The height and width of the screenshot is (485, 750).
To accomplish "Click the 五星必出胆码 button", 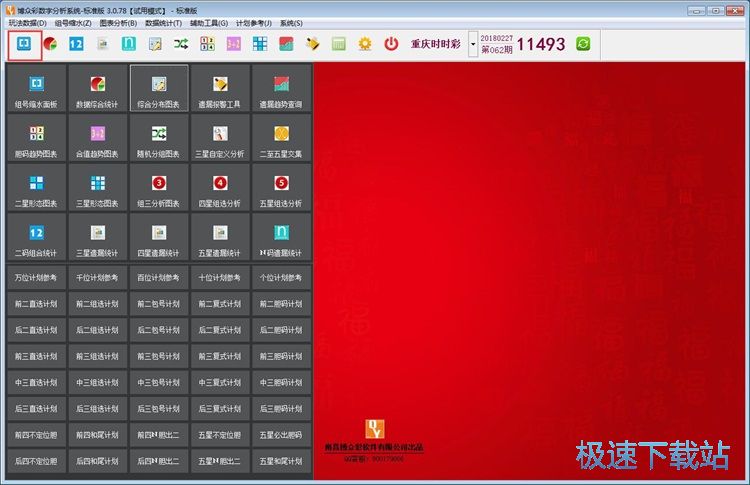I will (x=281, y=435).
